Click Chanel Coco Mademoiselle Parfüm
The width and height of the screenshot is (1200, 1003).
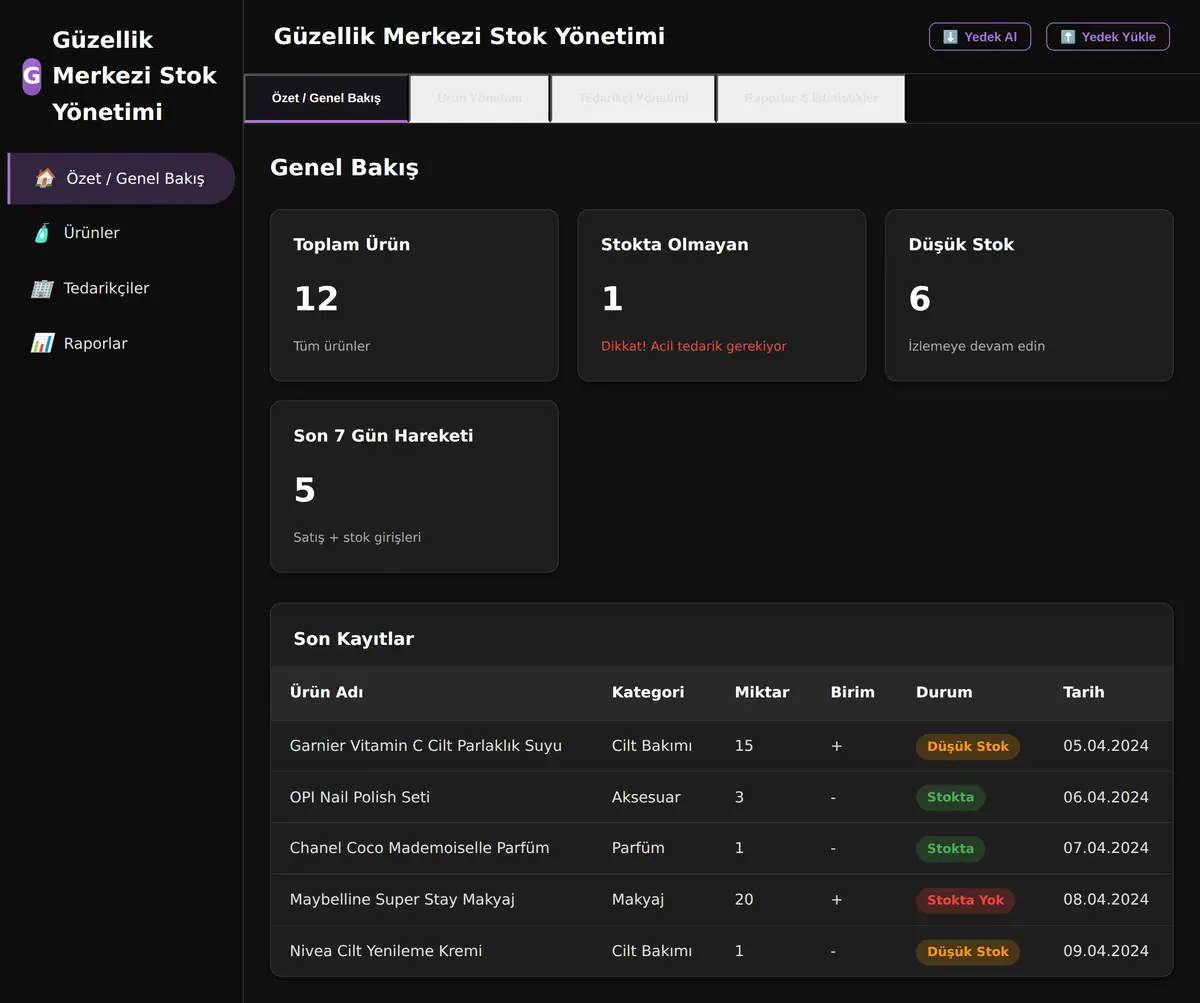click(x=420, y=848)
